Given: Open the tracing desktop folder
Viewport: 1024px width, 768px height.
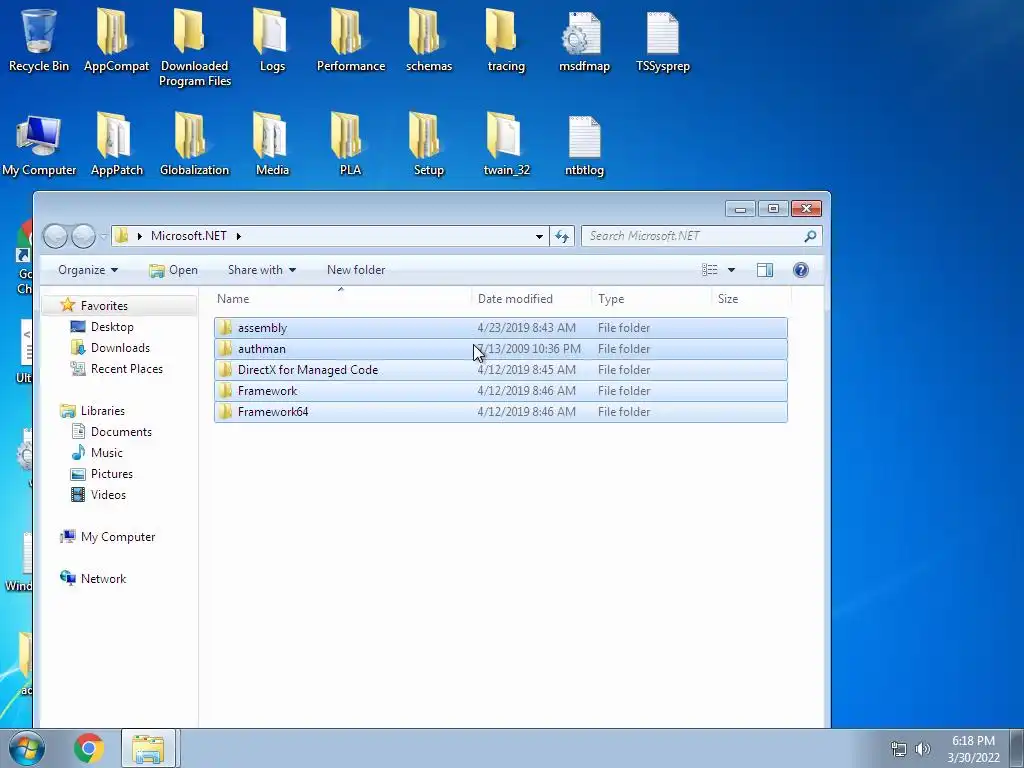Looking at the screenshot, I should pos(506,40).
